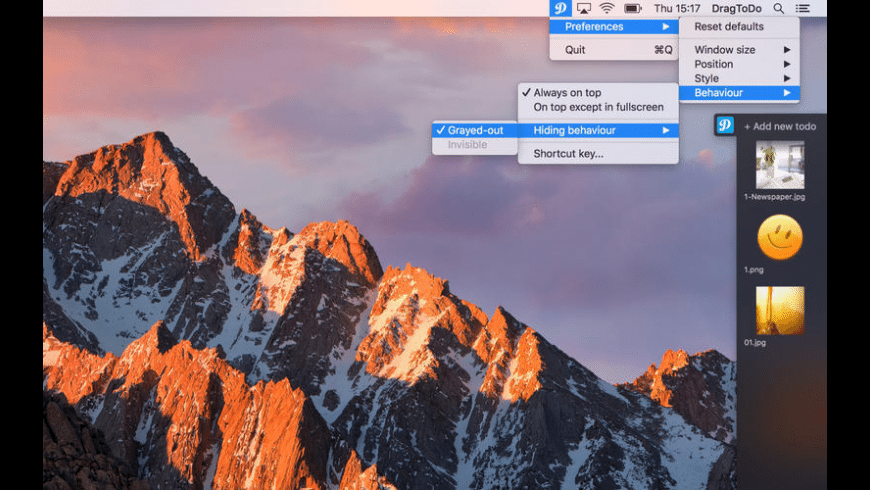Open the Shortcut key… dialog
Screen dimensions: 870x490
pos(598,154)
